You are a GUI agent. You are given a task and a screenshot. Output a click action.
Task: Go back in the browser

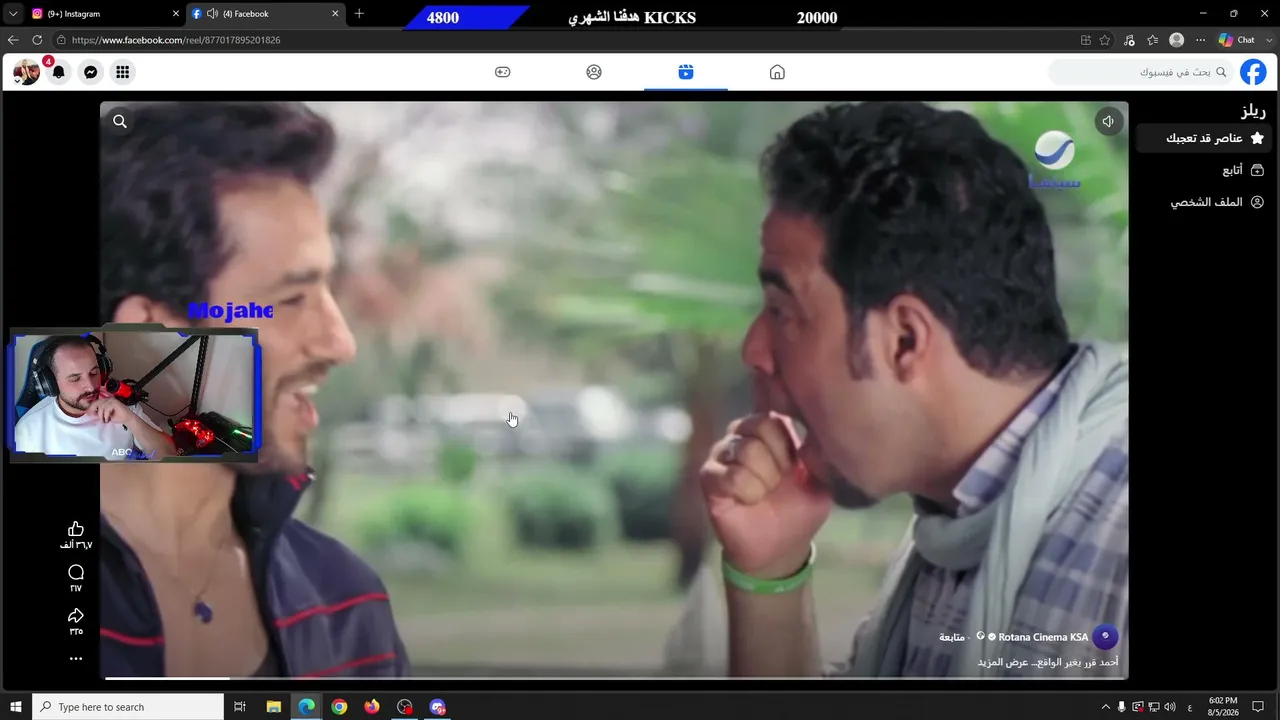point(13,40)
